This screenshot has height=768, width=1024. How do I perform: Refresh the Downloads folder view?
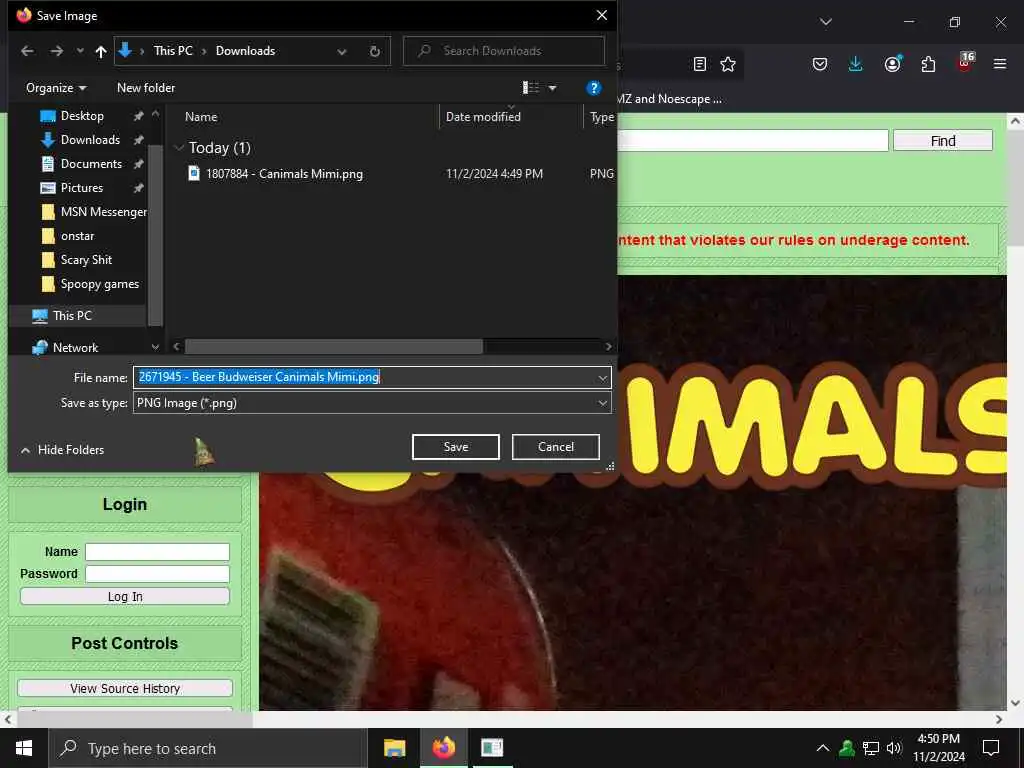click(374, 52)
